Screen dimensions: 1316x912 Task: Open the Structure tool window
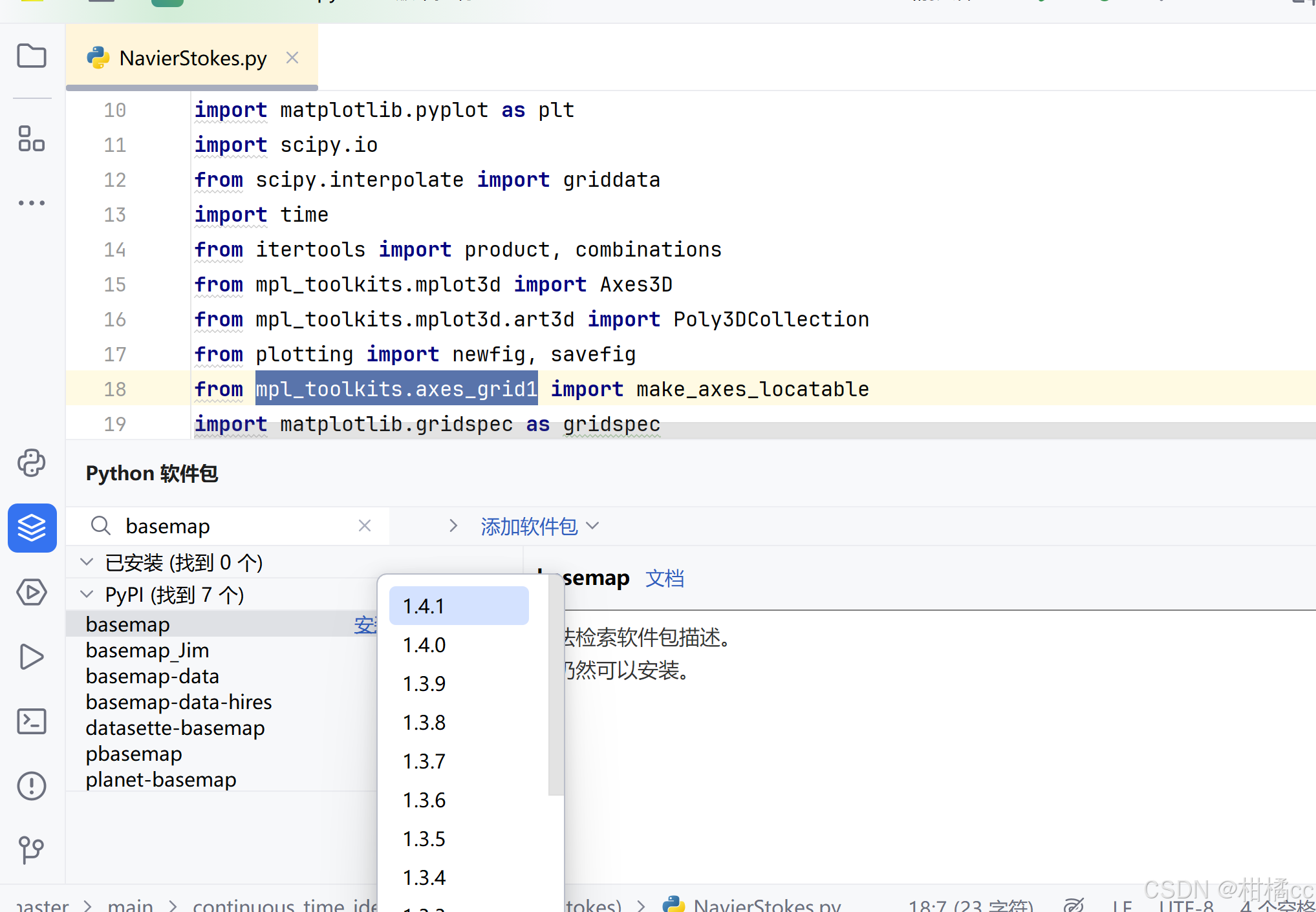click(x=31, y=138)
